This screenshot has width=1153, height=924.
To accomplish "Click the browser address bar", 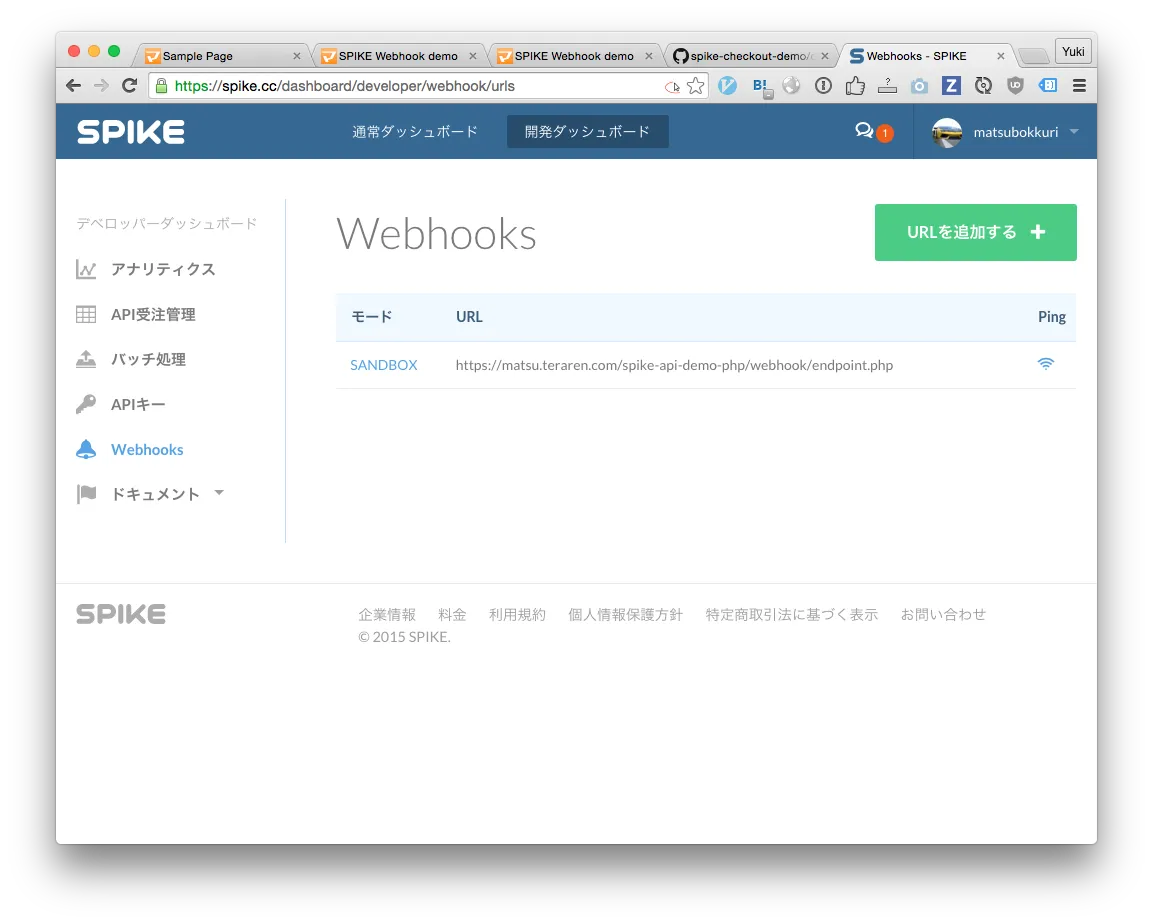I will 400,86.
